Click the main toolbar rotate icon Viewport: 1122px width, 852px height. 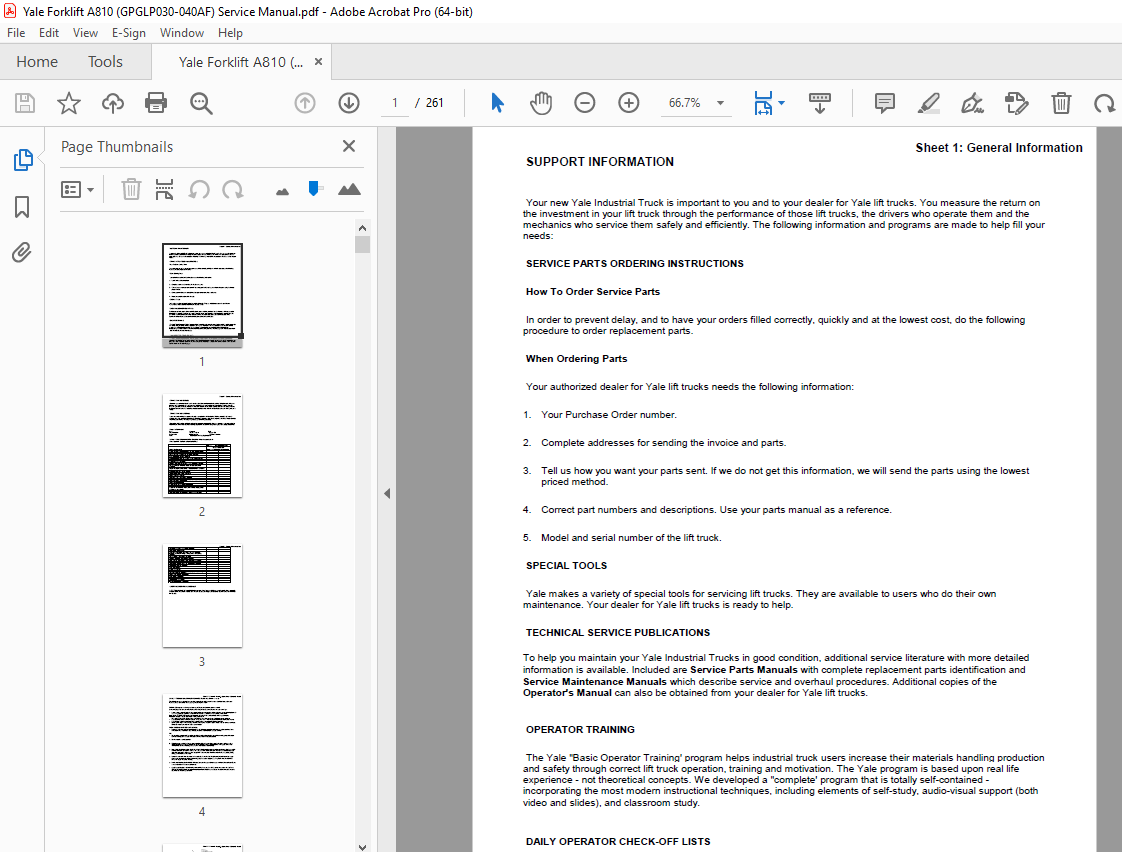pos(1104,103)
